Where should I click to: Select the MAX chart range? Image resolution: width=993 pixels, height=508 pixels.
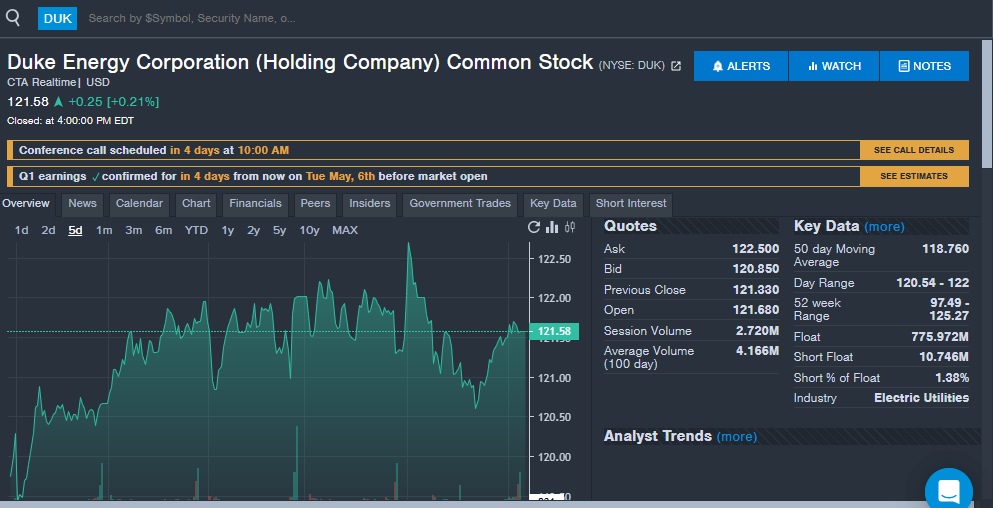tap(345, 231)
